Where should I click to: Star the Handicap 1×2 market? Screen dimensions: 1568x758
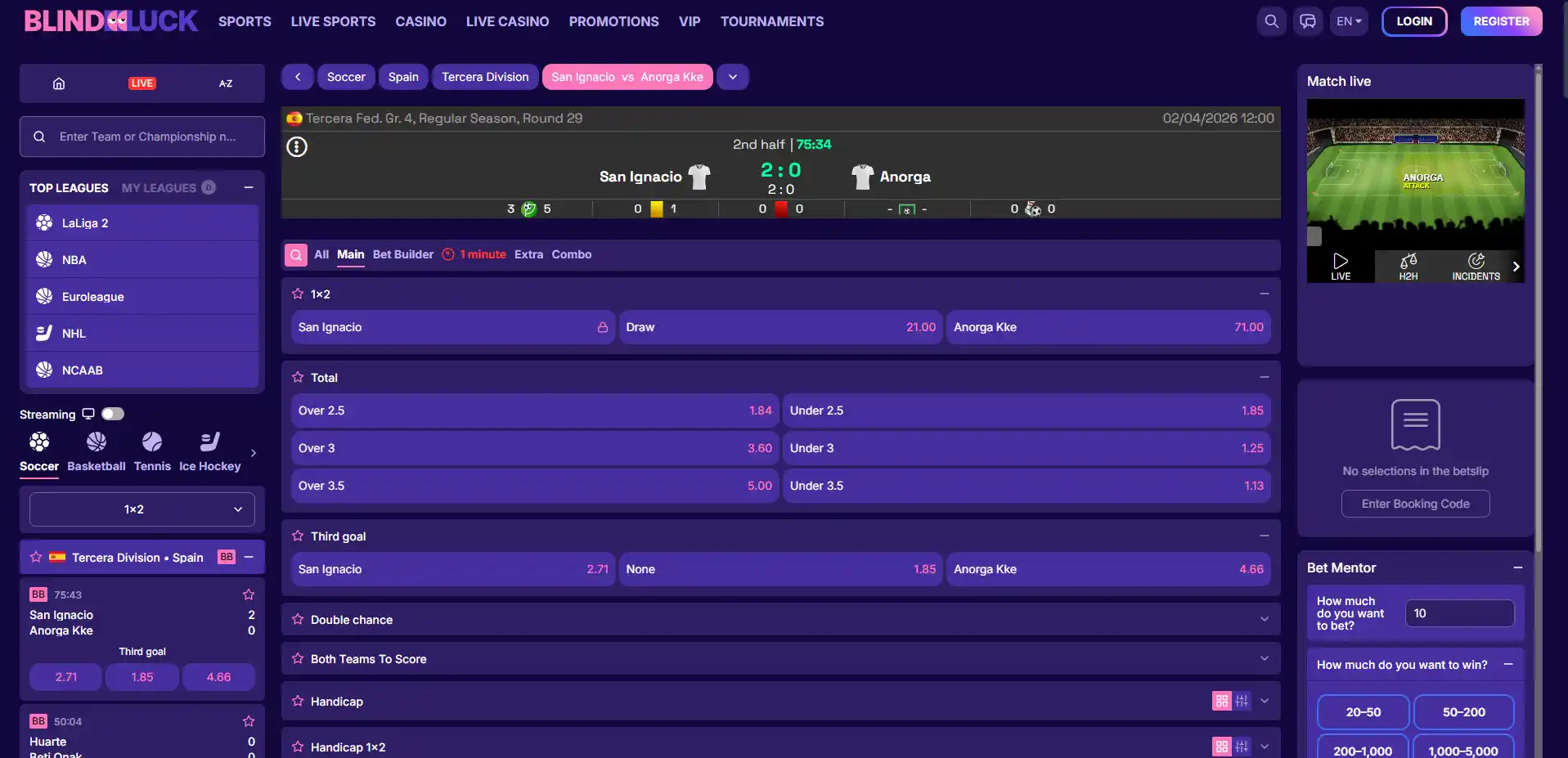pyautogui.click(x=298, y=747)
